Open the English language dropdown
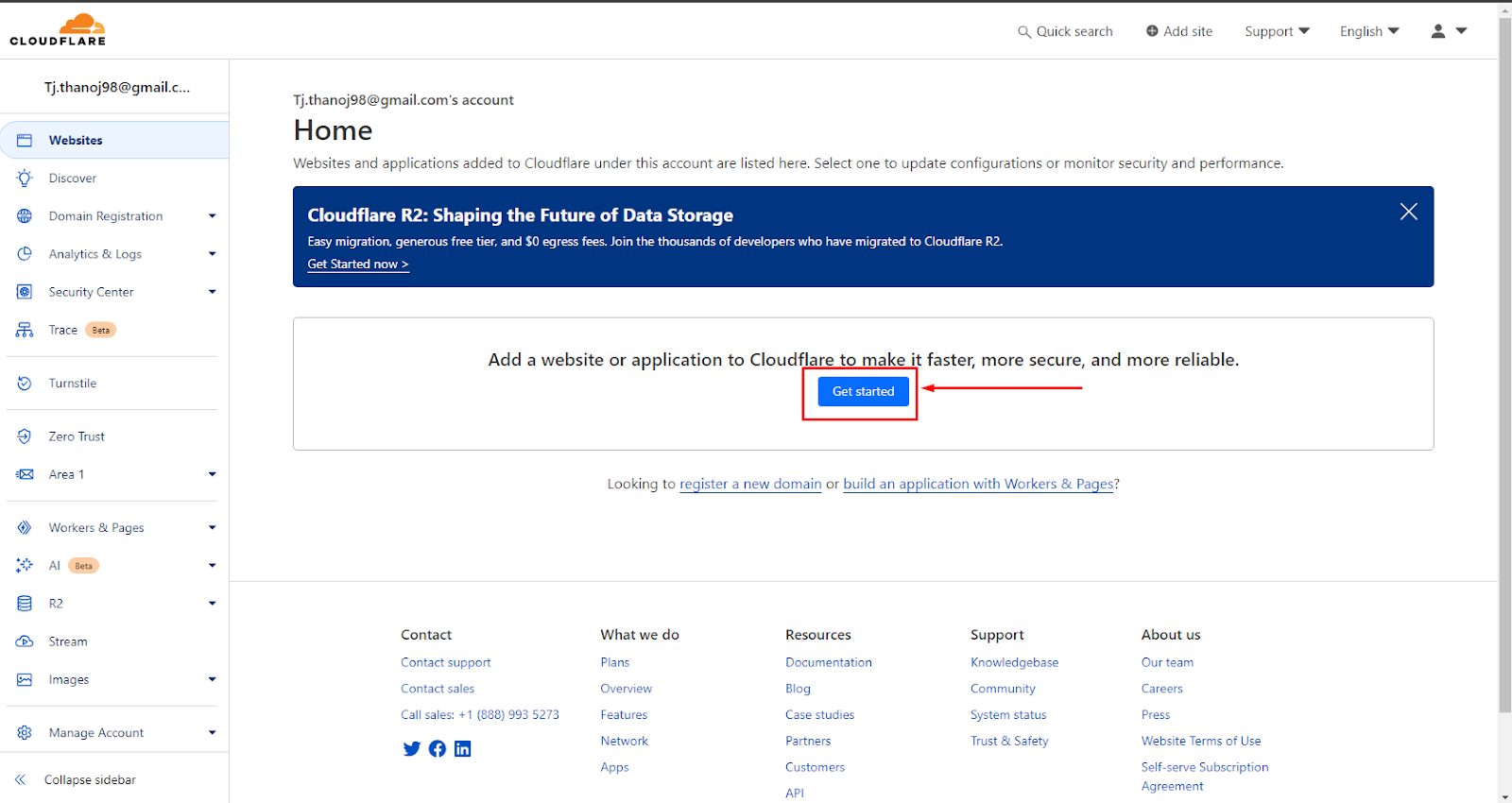 pyautogui.click(x=1369, y=31)
